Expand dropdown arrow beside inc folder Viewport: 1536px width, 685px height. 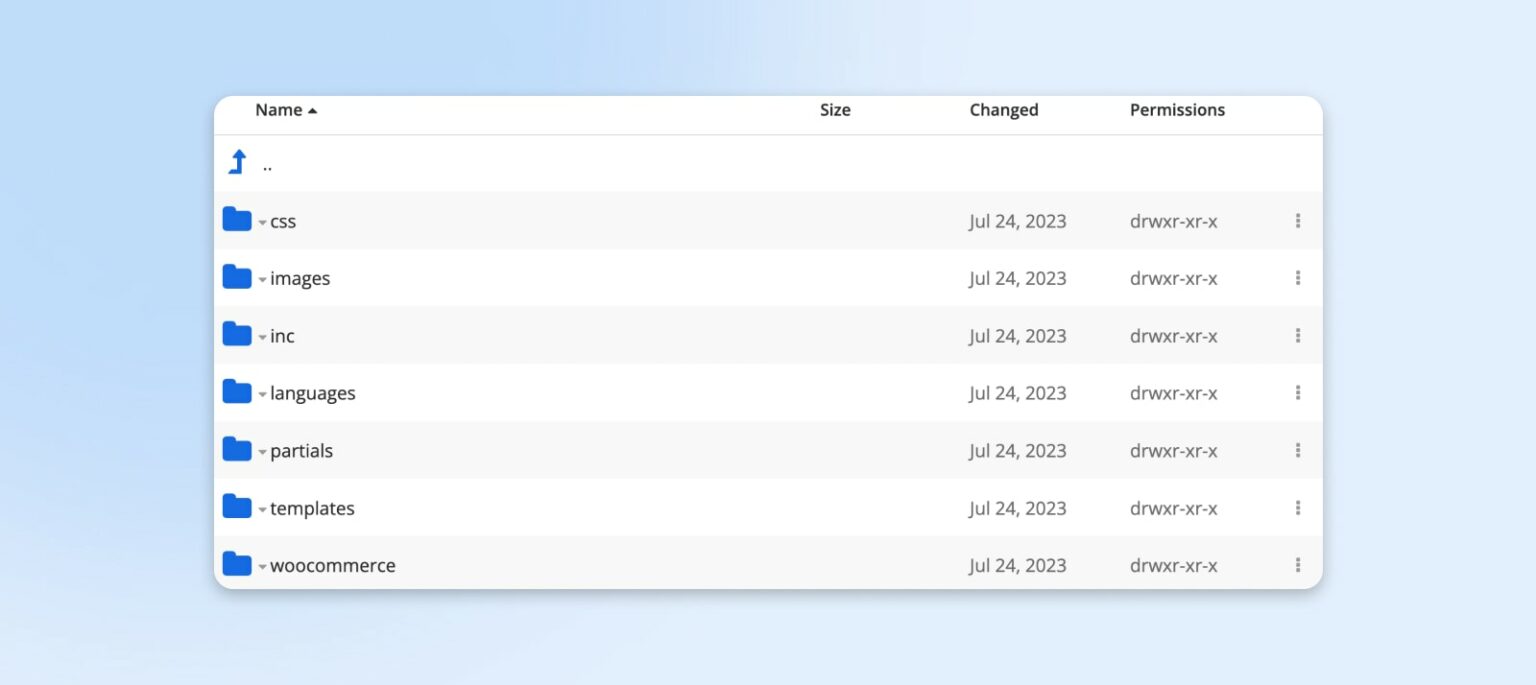pos(262,337)
